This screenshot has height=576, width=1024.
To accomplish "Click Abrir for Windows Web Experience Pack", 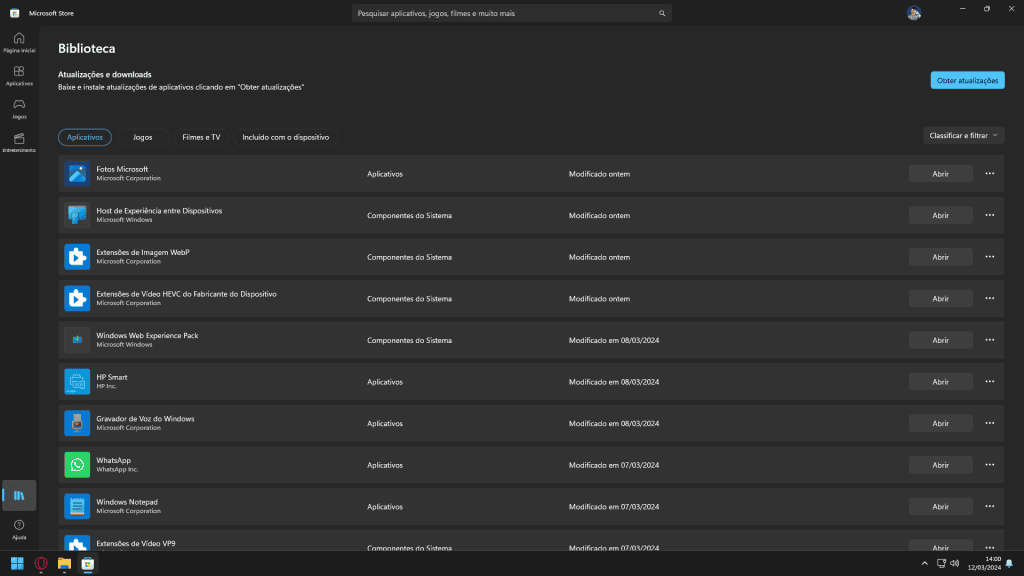I will 940,340.
